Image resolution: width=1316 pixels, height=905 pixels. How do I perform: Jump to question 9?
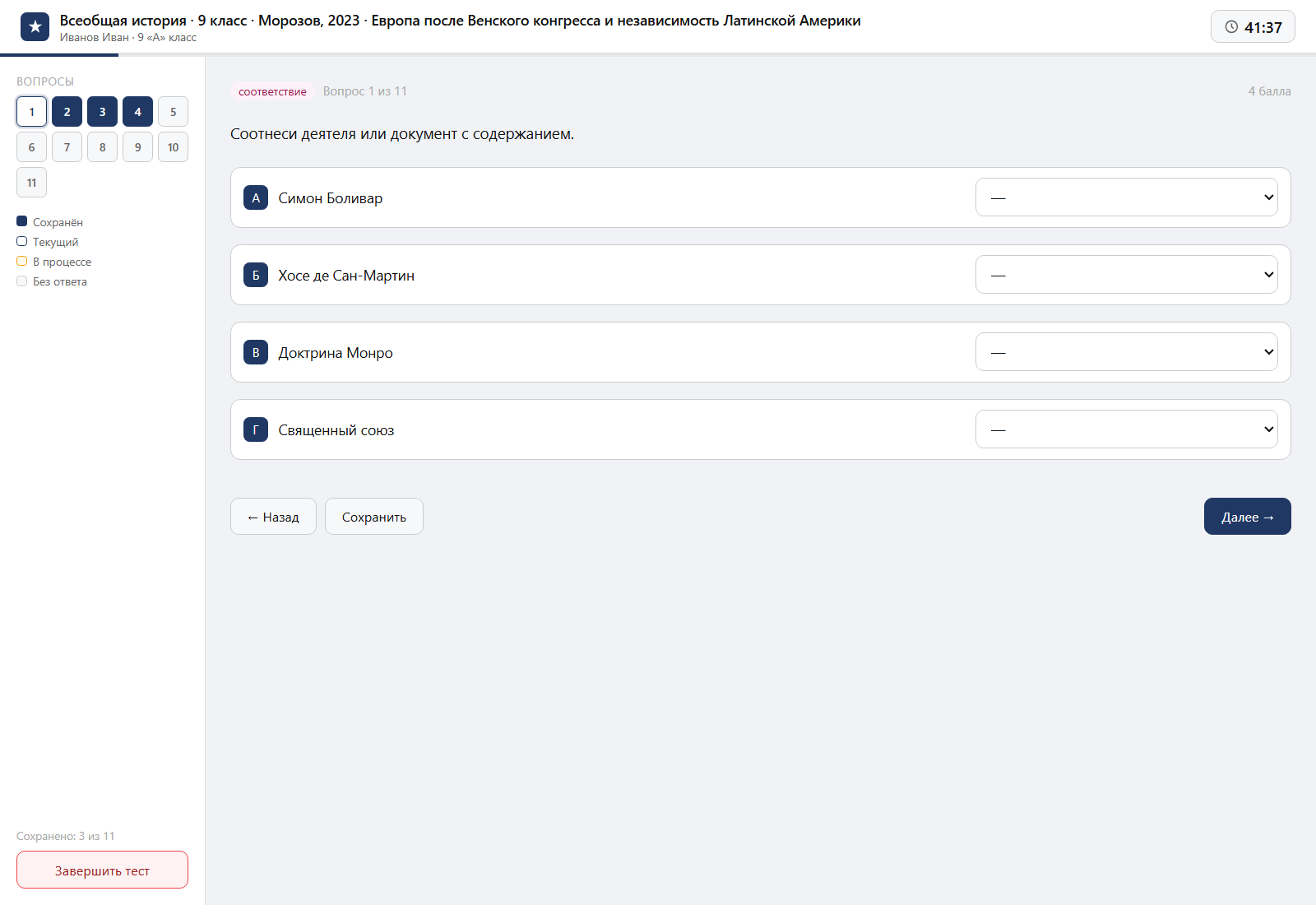(x=137, y=147)
